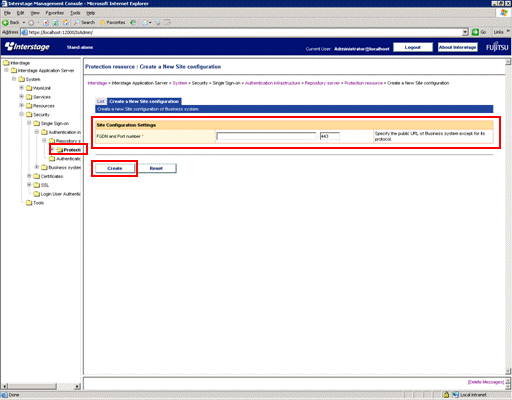
Task: Open the Help menu
Action: [x=91, y=13]
